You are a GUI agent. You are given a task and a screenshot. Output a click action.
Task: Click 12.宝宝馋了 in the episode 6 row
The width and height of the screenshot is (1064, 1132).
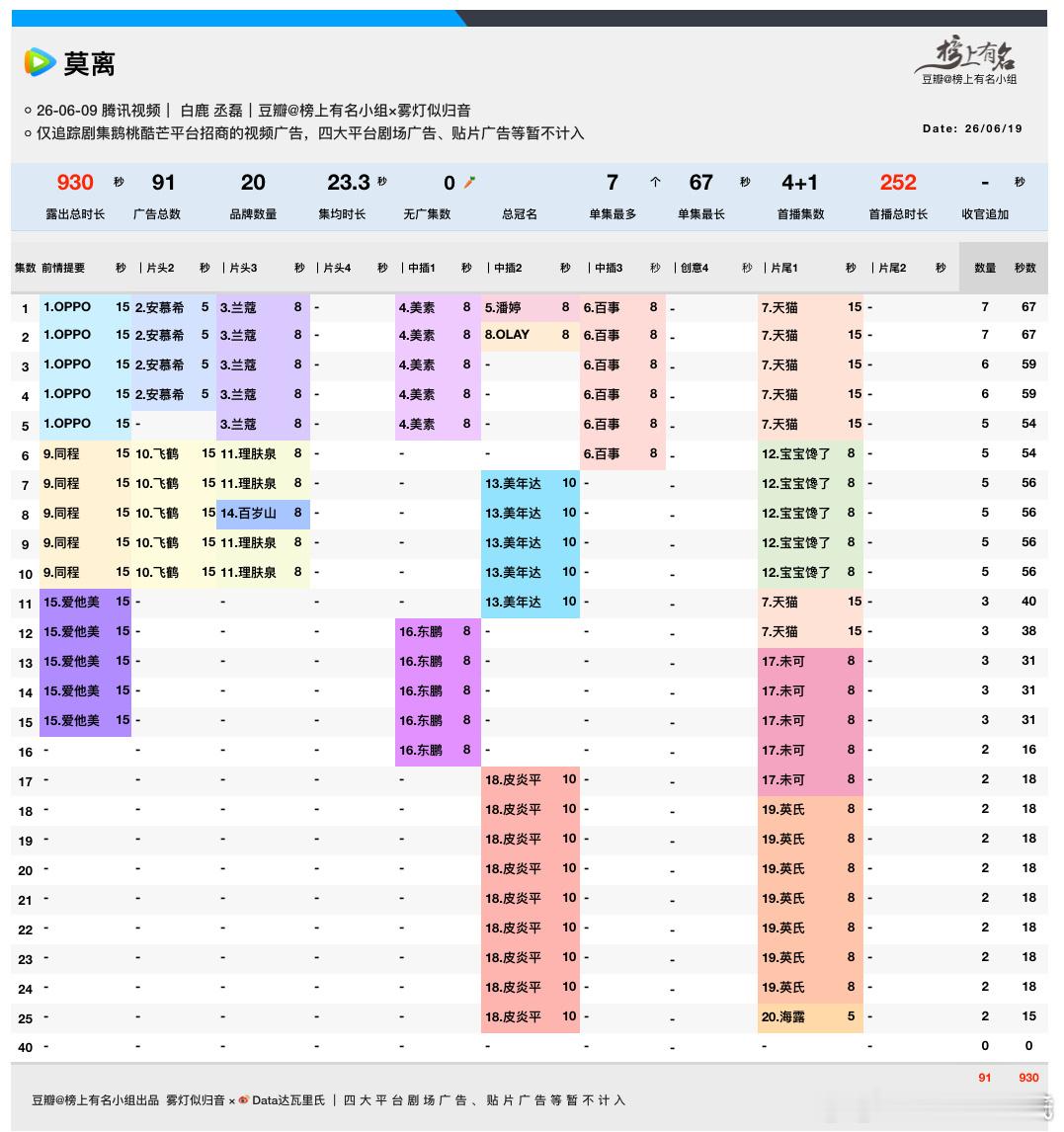[x=795, y=453]
